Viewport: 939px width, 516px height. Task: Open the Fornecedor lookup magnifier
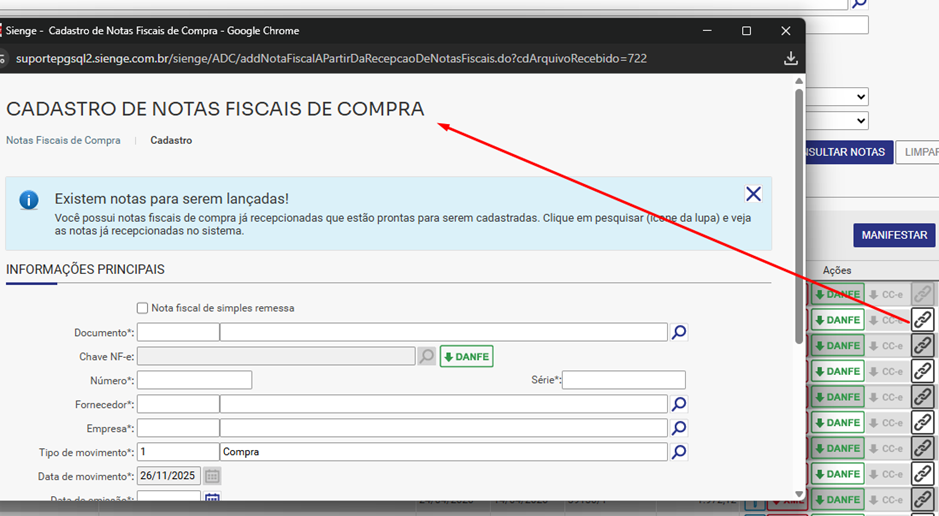(x=678, y=404)
